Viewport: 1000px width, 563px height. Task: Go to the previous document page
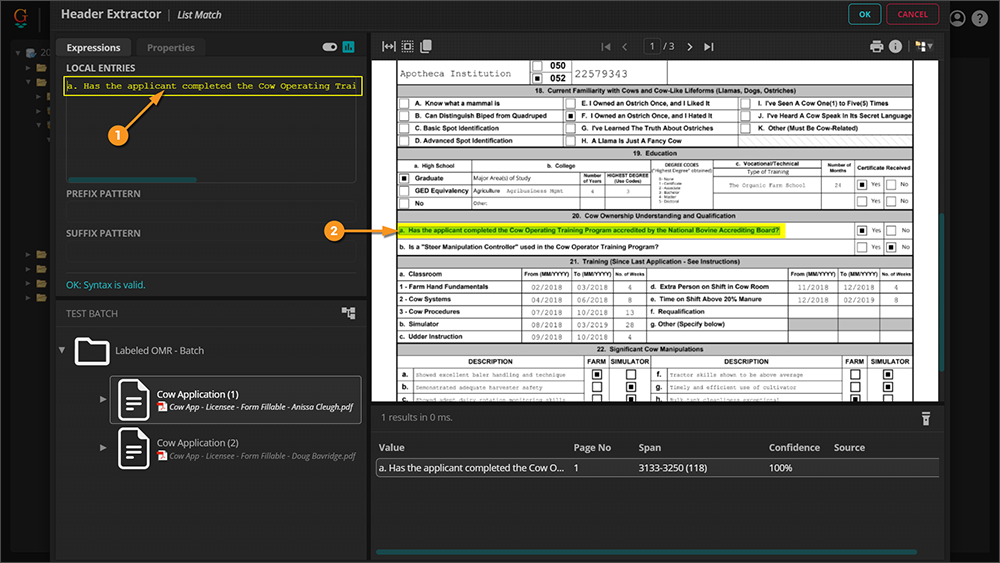click(x=625, y=47)
